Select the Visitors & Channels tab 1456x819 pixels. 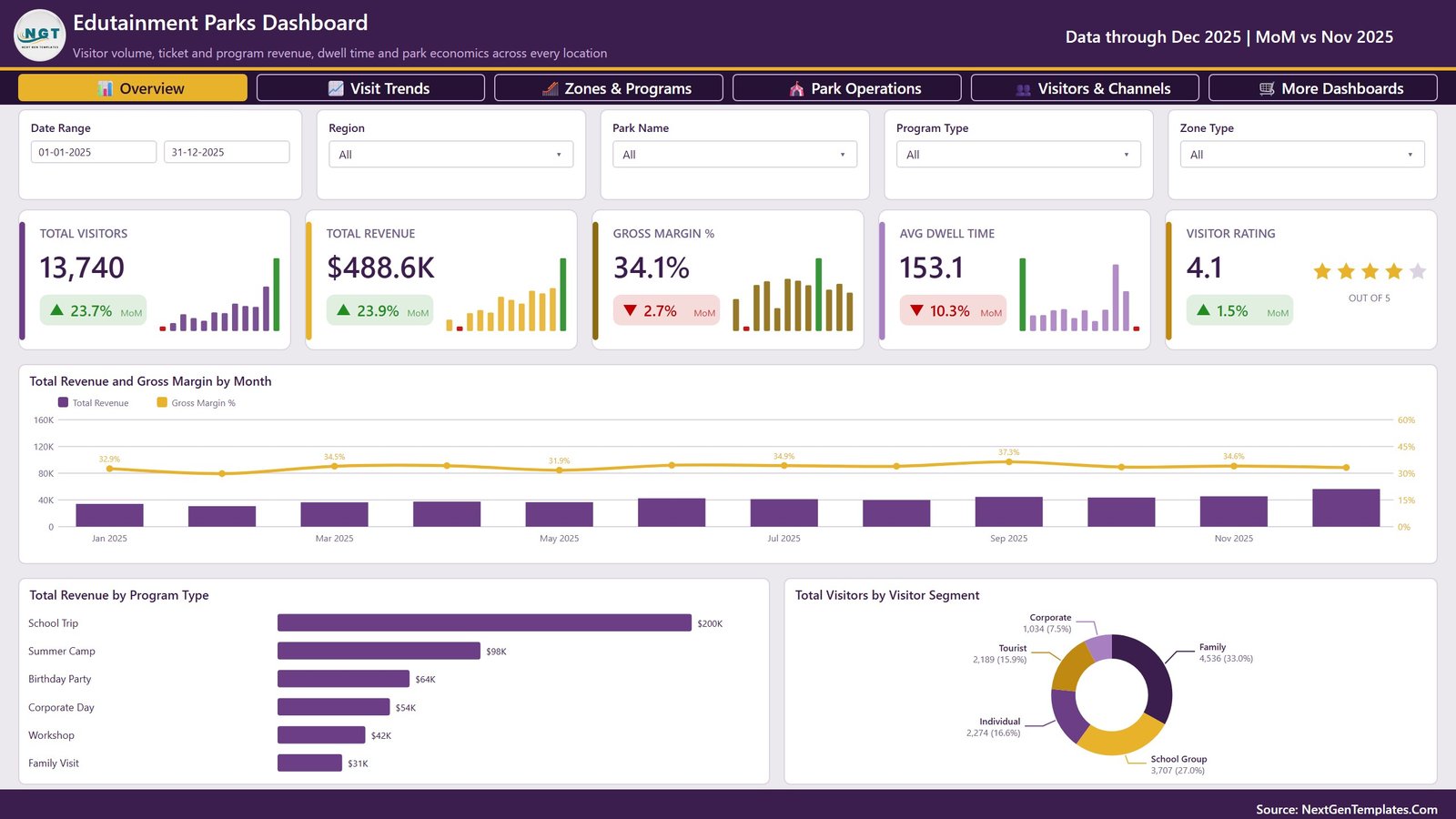[x=1085, y=88]
